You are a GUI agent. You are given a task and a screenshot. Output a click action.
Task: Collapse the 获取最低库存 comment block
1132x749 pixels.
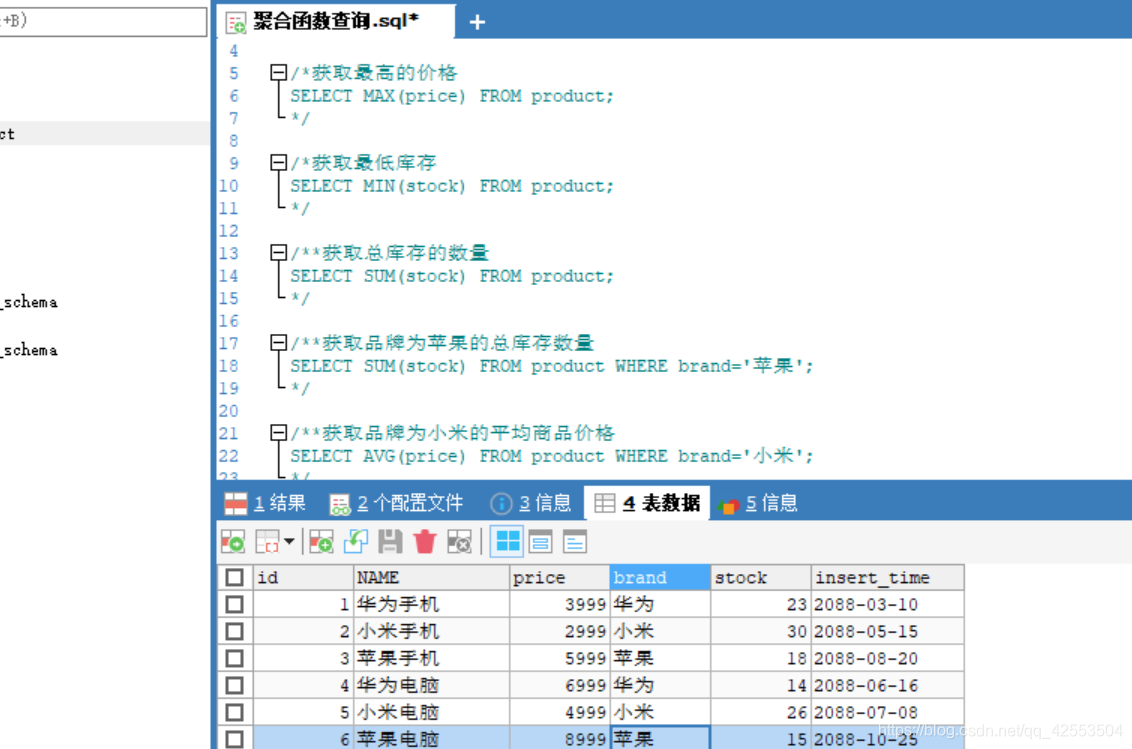click(x=279, y=163)
